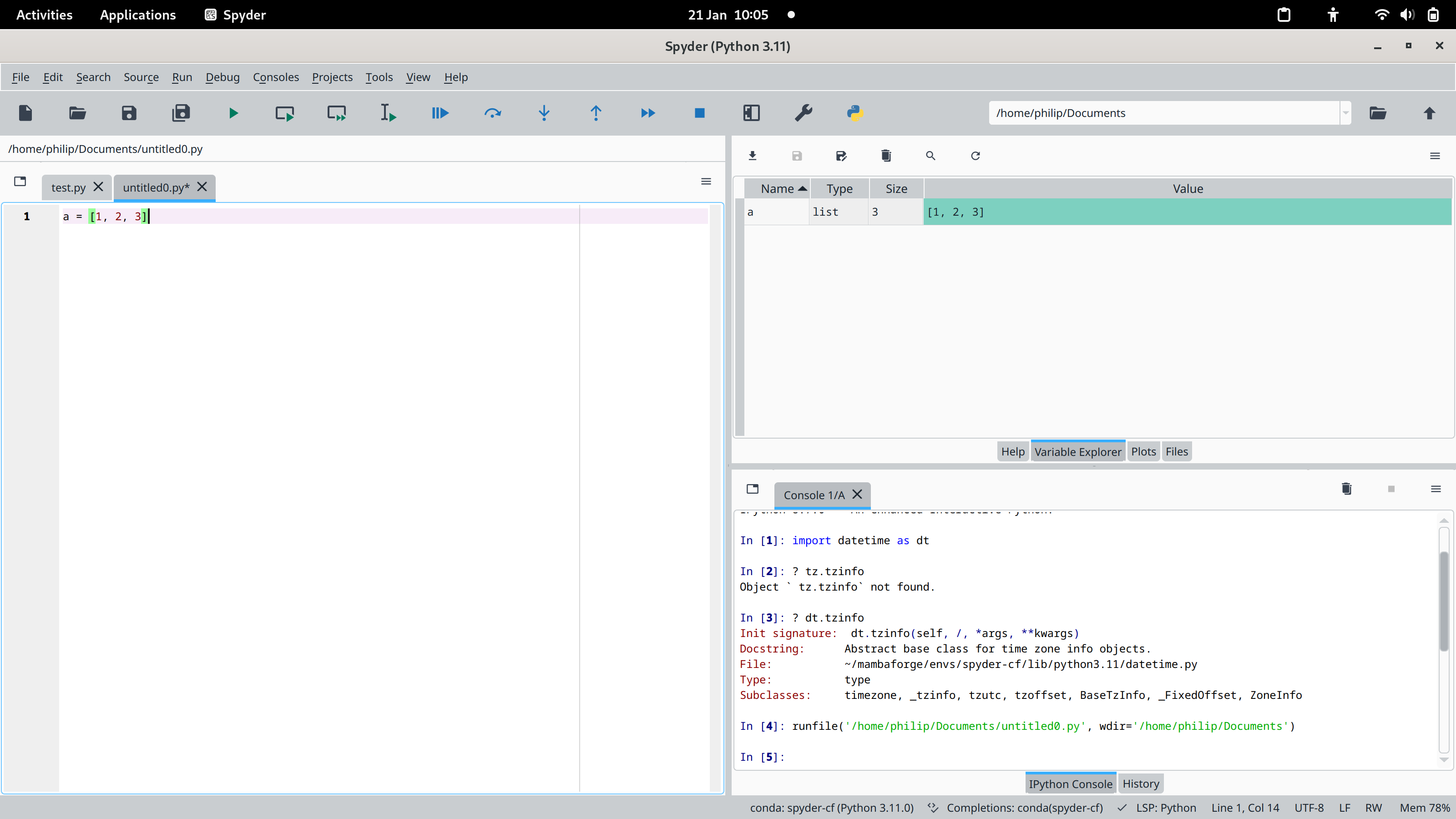1456x819 pixels.
Task: Save data as in Variable Explorer
Action: [x=842, y=156]
